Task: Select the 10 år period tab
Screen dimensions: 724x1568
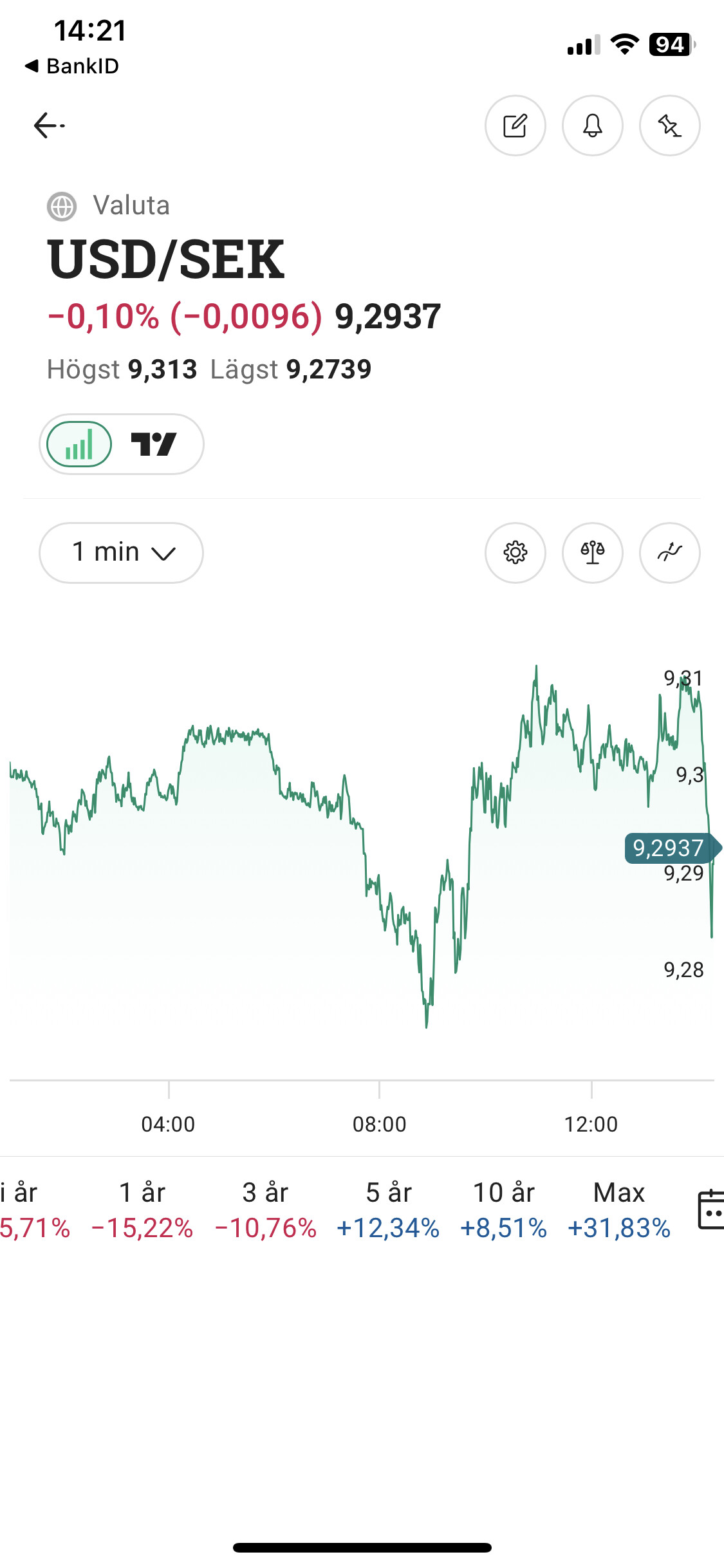Action: tap(504, 1210)
